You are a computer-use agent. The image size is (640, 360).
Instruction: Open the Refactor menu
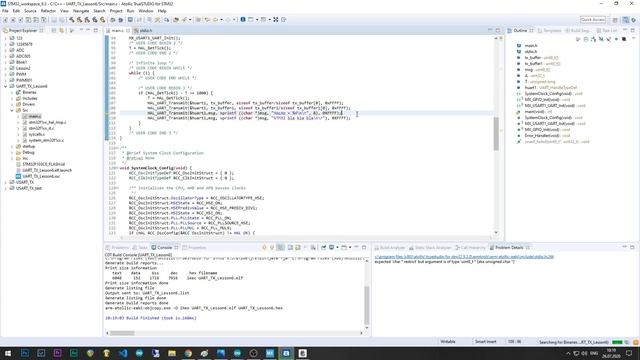point(48,11)
